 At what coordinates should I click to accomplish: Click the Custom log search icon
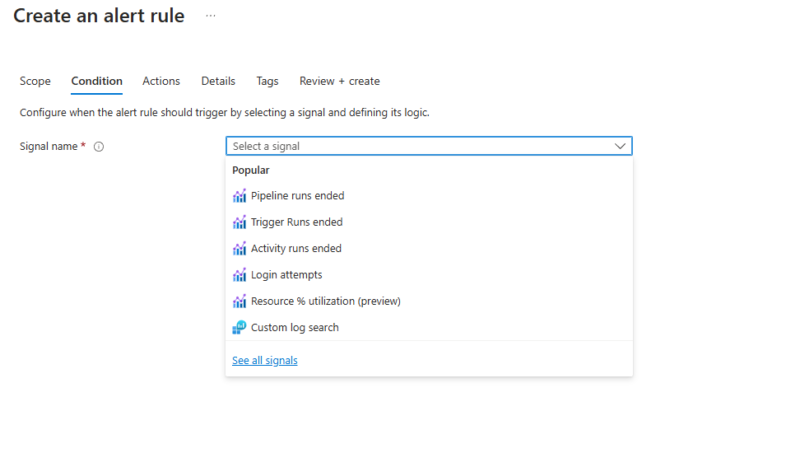tap(239, 327)
